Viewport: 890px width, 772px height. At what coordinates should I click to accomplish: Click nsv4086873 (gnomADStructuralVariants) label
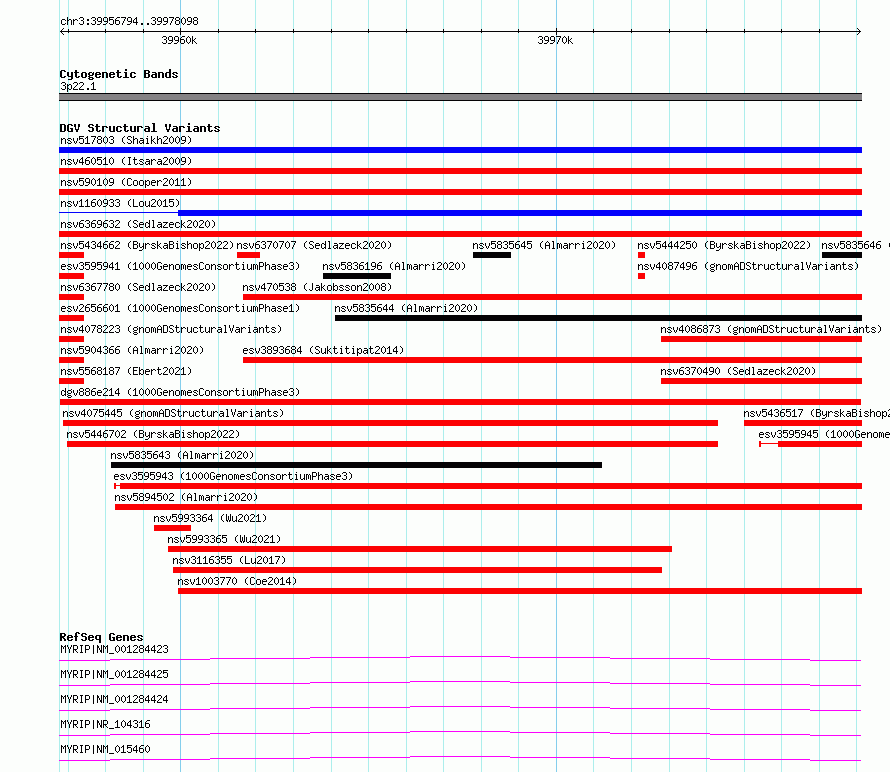point(771,329)
